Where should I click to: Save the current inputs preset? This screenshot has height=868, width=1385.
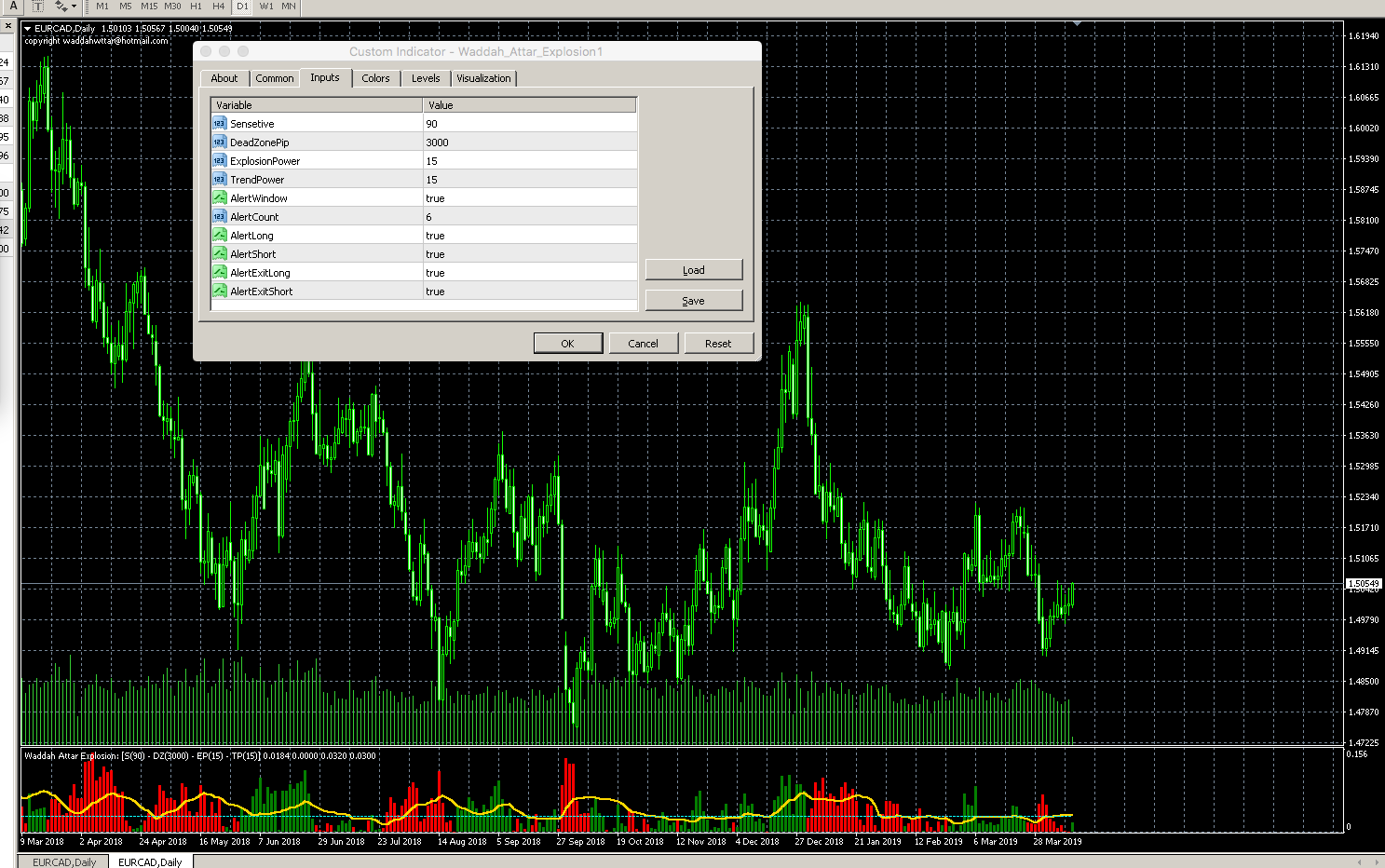click(694, 301)
